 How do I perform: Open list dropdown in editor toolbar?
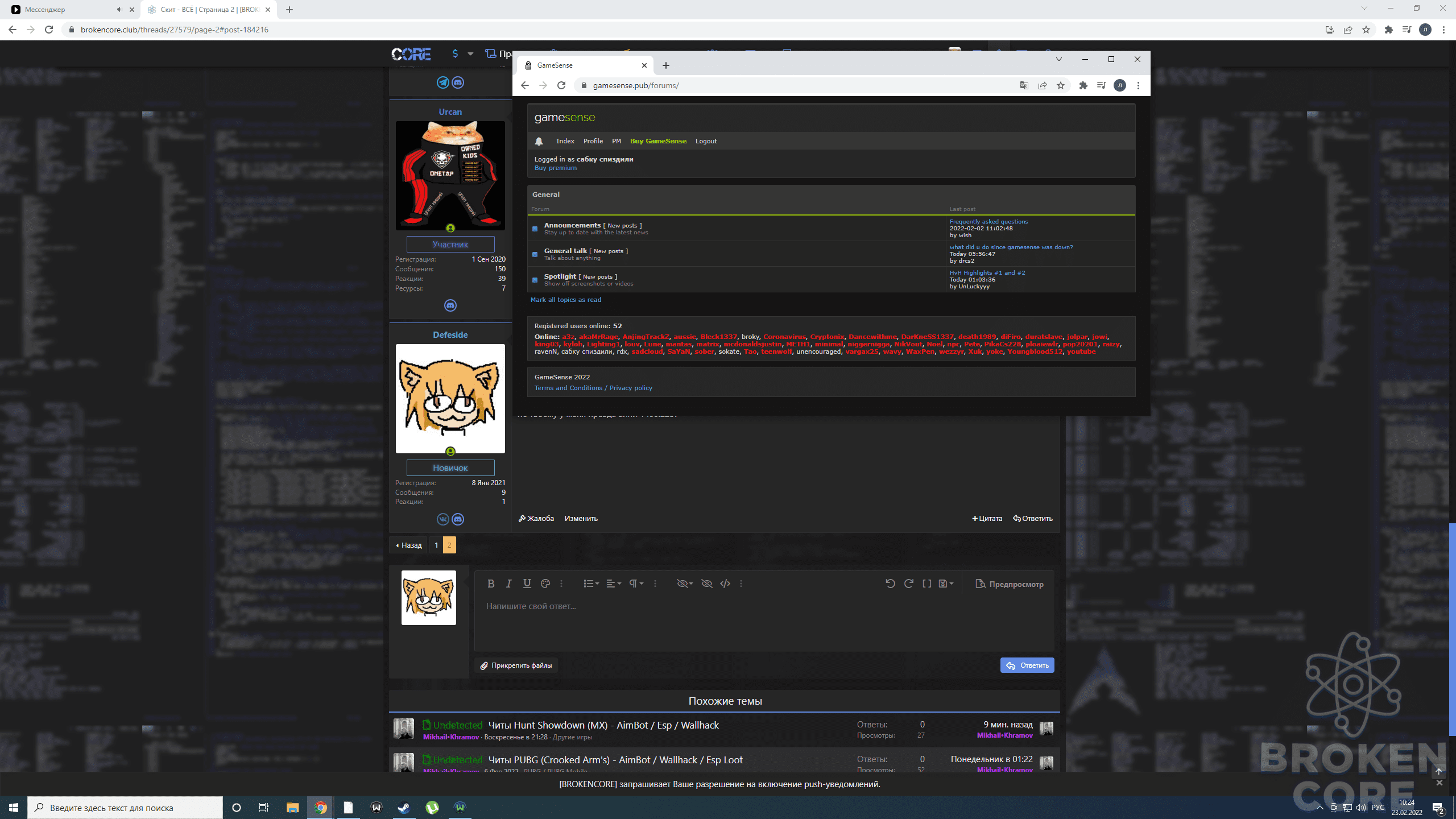(591, 584)
